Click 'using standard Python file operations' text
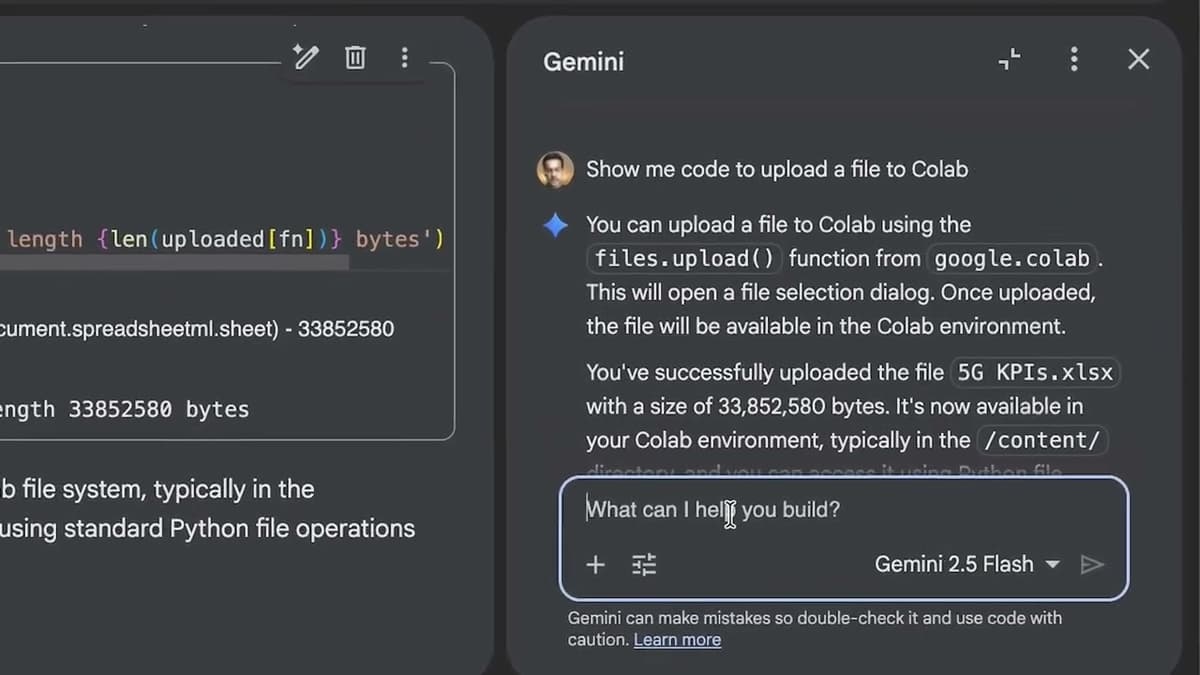 pos(207,528)
